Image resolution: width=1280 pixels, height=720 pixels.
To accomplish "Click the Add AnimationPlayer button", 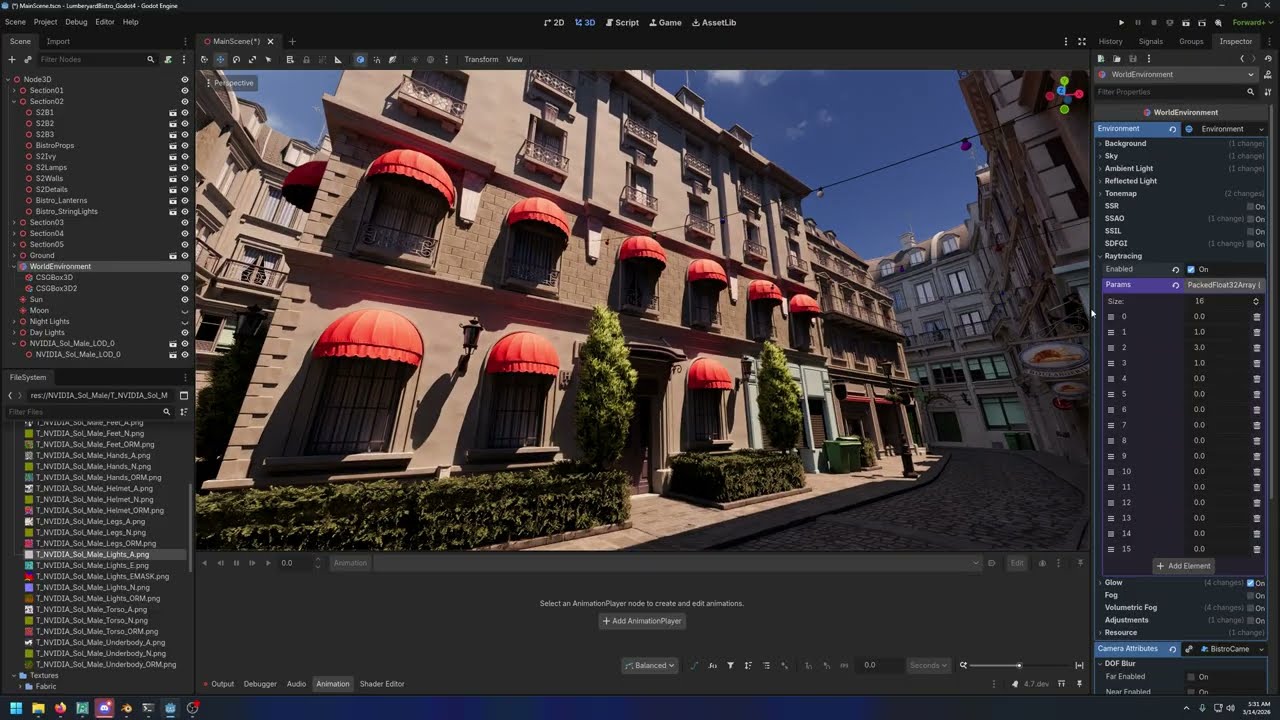I will pos(641,621).
